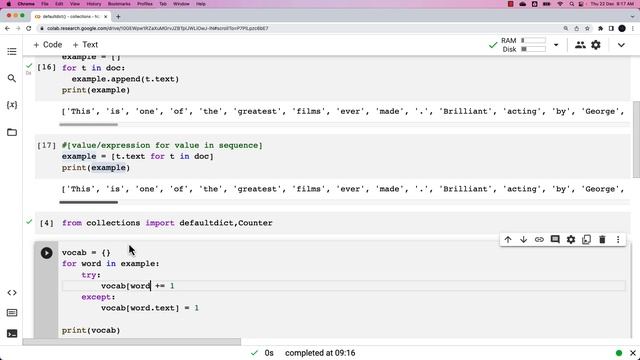Click the browser forward arrow

[18, 28]
